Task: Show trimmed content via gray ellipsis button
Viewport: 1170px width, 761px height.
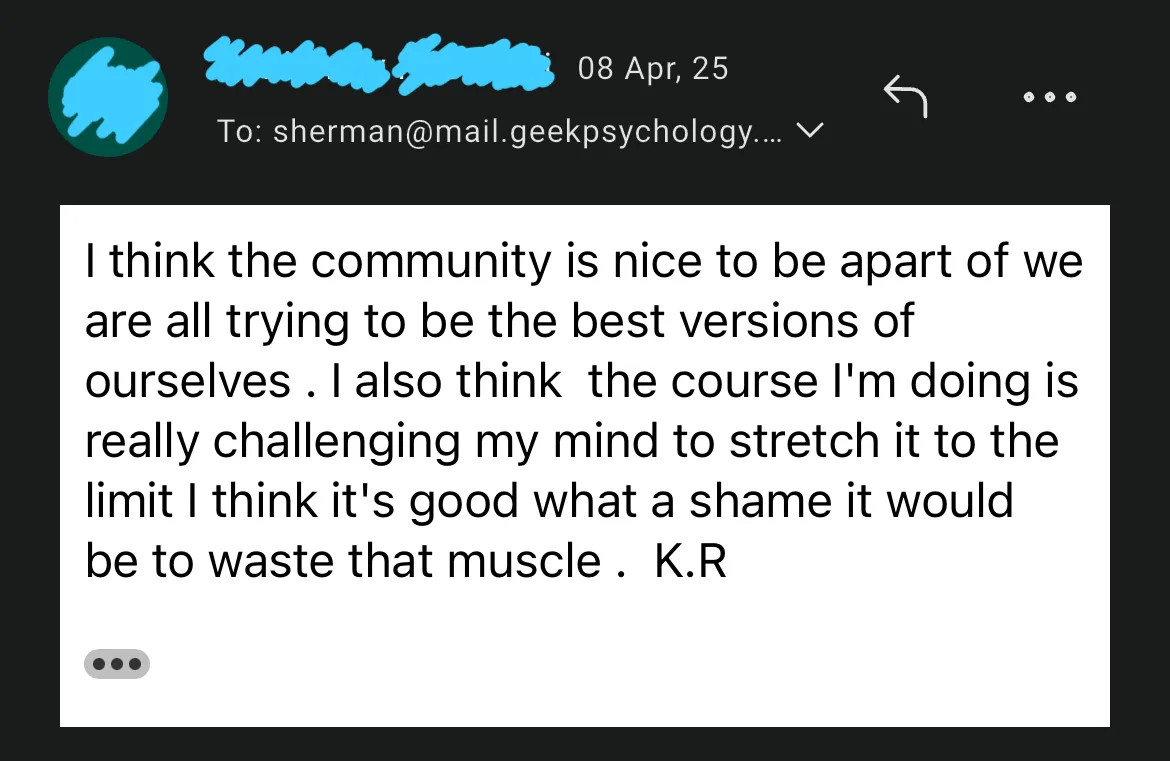Action: click(117, 663)
